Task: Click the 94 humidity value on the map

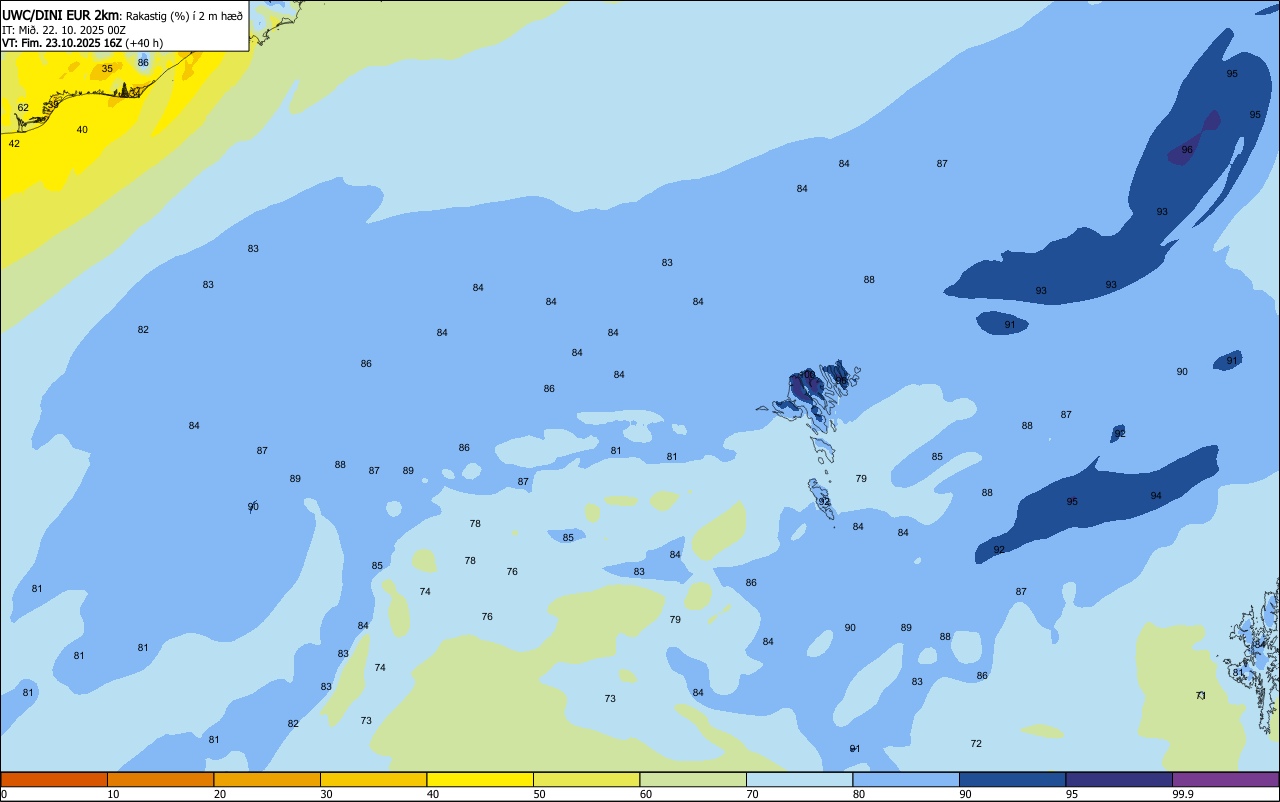Action: [1156, 496]
